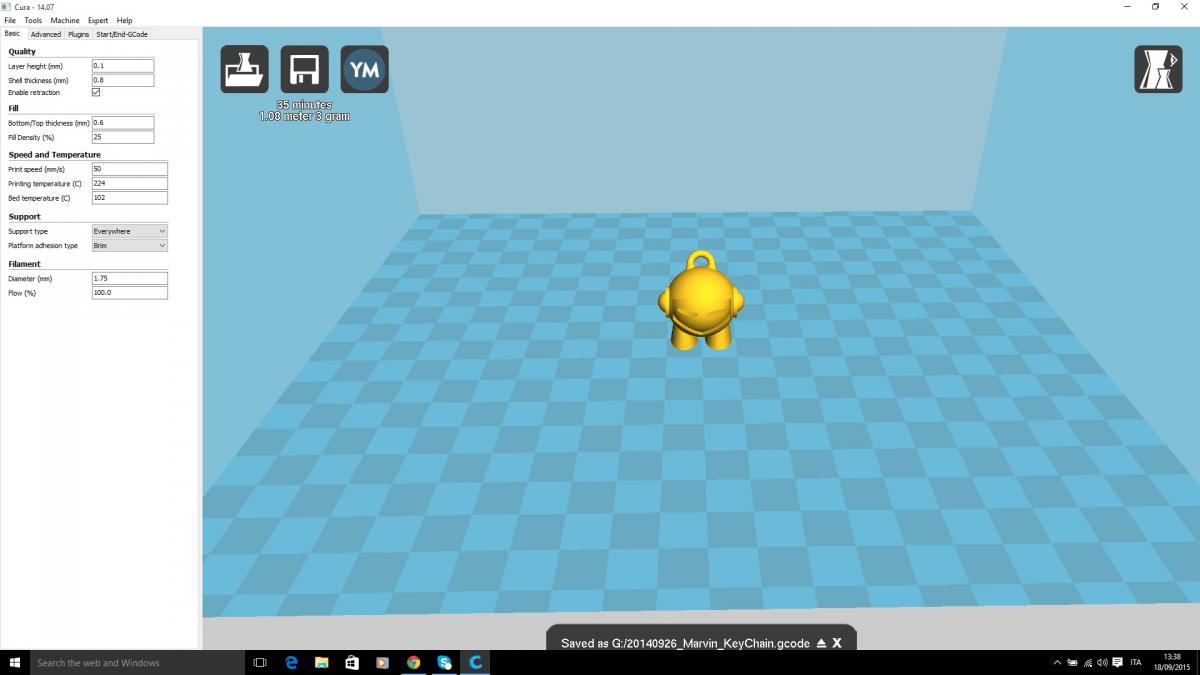This screenshot has width=1200, height=675.
Task: Open the Tools menu
Action: (33, 20)
